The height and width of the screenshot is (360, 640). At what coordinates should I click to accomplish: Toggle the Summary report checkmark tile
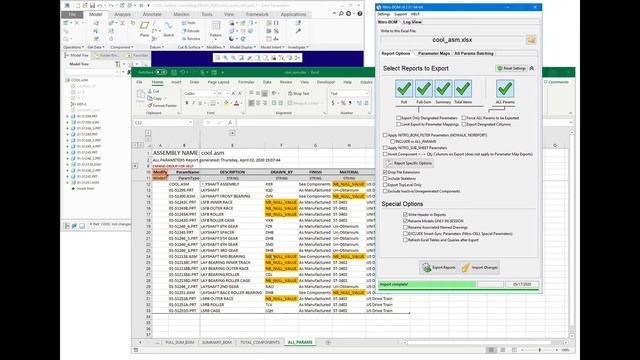[443, 89]
